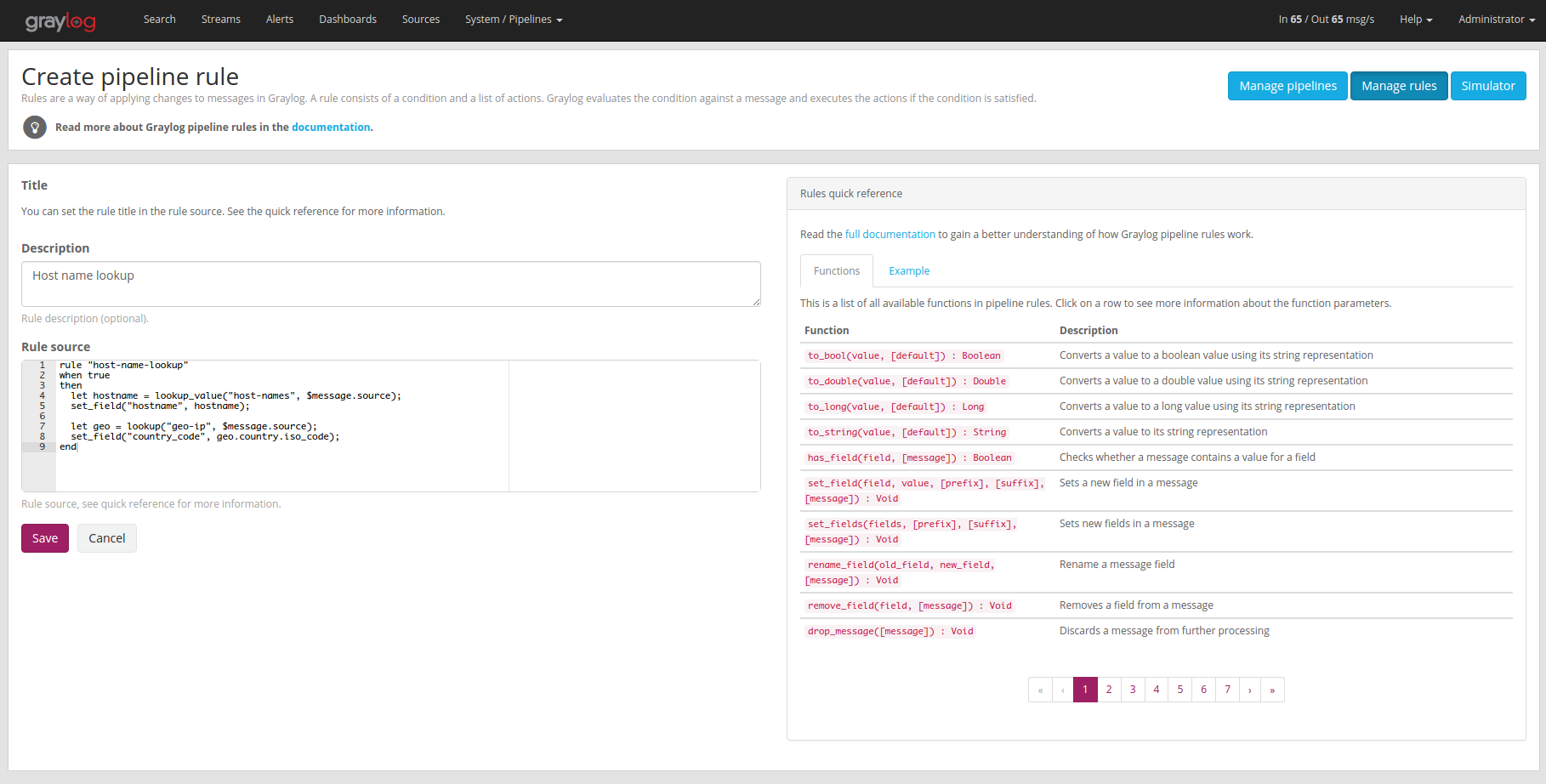Follow the full documentation link

click(x=890, y=235)
